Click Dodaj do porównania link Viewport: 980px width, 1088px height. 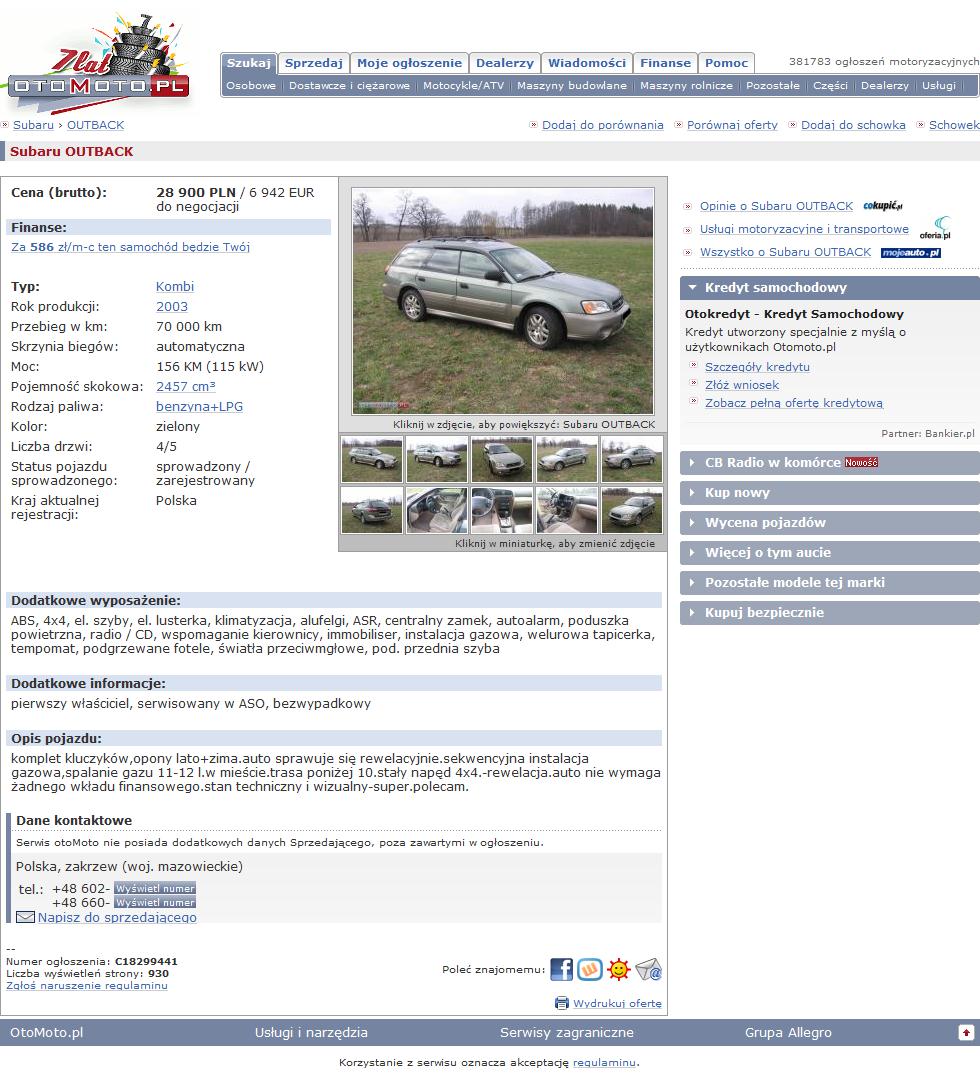(x=602, y=125)
